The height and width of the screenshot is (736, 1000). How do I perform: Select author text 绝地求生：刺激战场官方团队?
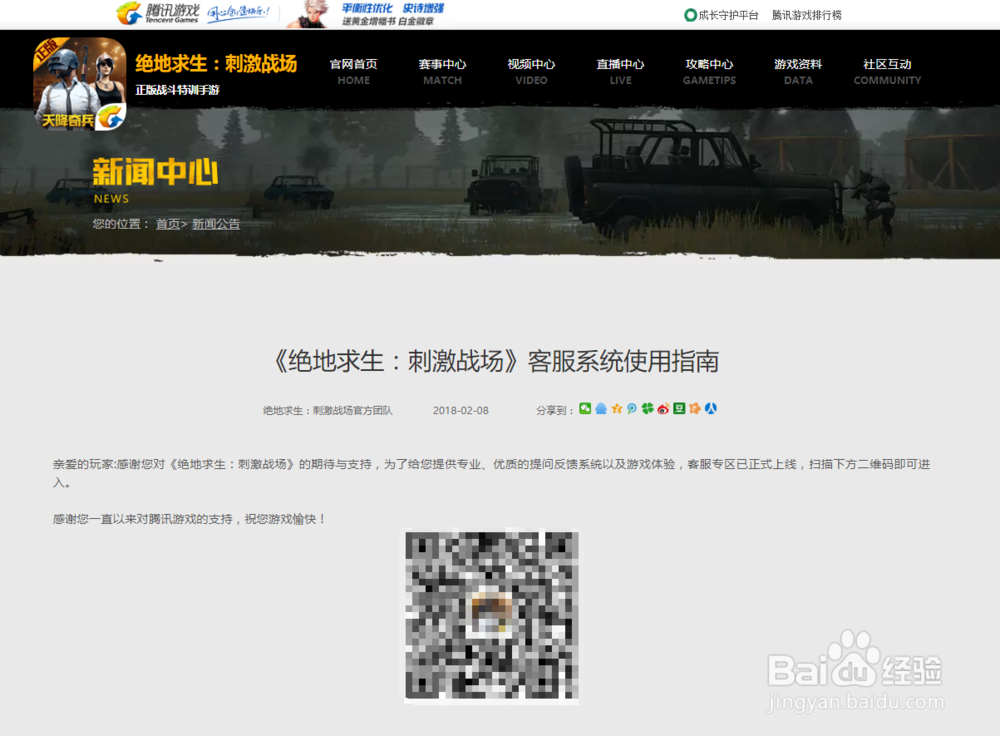328,411
